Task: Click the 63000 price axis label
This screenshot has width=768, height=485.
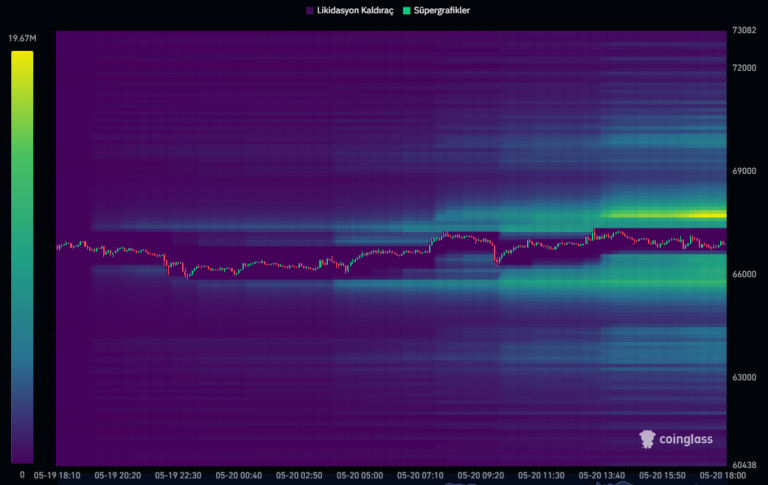Action: (744, 377)
